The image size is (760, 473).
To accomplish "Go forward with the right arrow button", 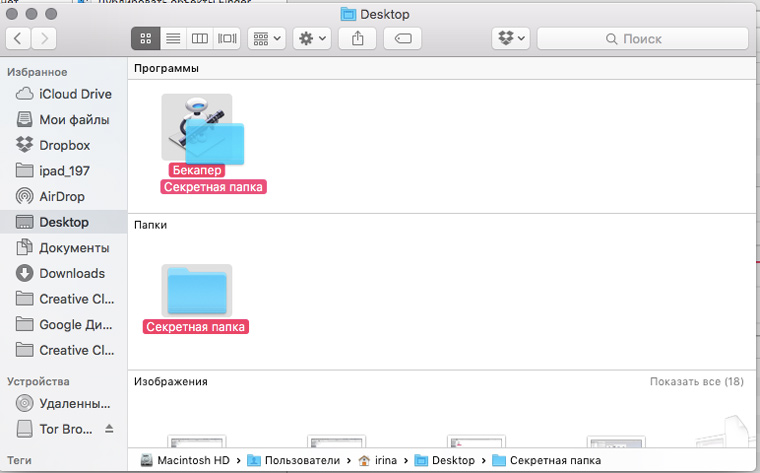I will 44,38.
